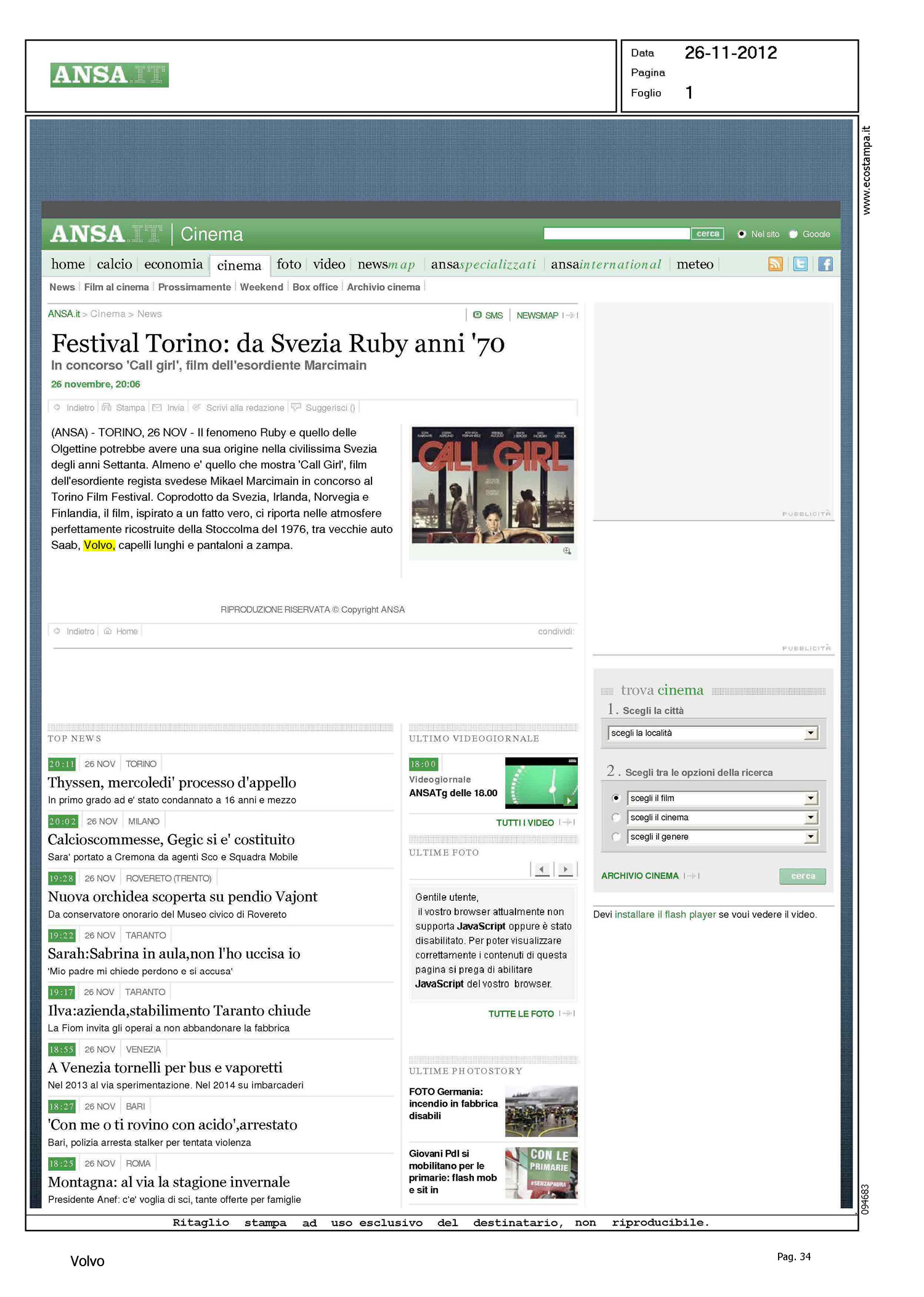
Task: Open 'installare il flash player' link
Action: pyautogui.click(x=665, y=914)
